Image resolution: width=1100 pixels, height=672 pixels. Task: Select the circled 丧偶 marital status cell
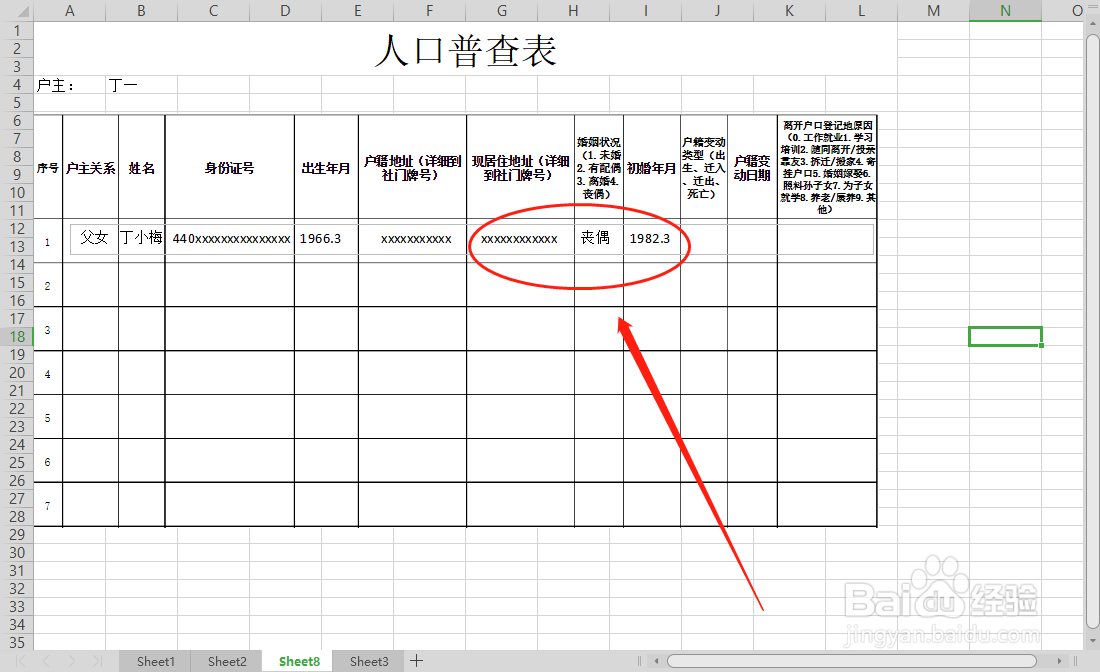pyautogui.click(x=598, y=238)
